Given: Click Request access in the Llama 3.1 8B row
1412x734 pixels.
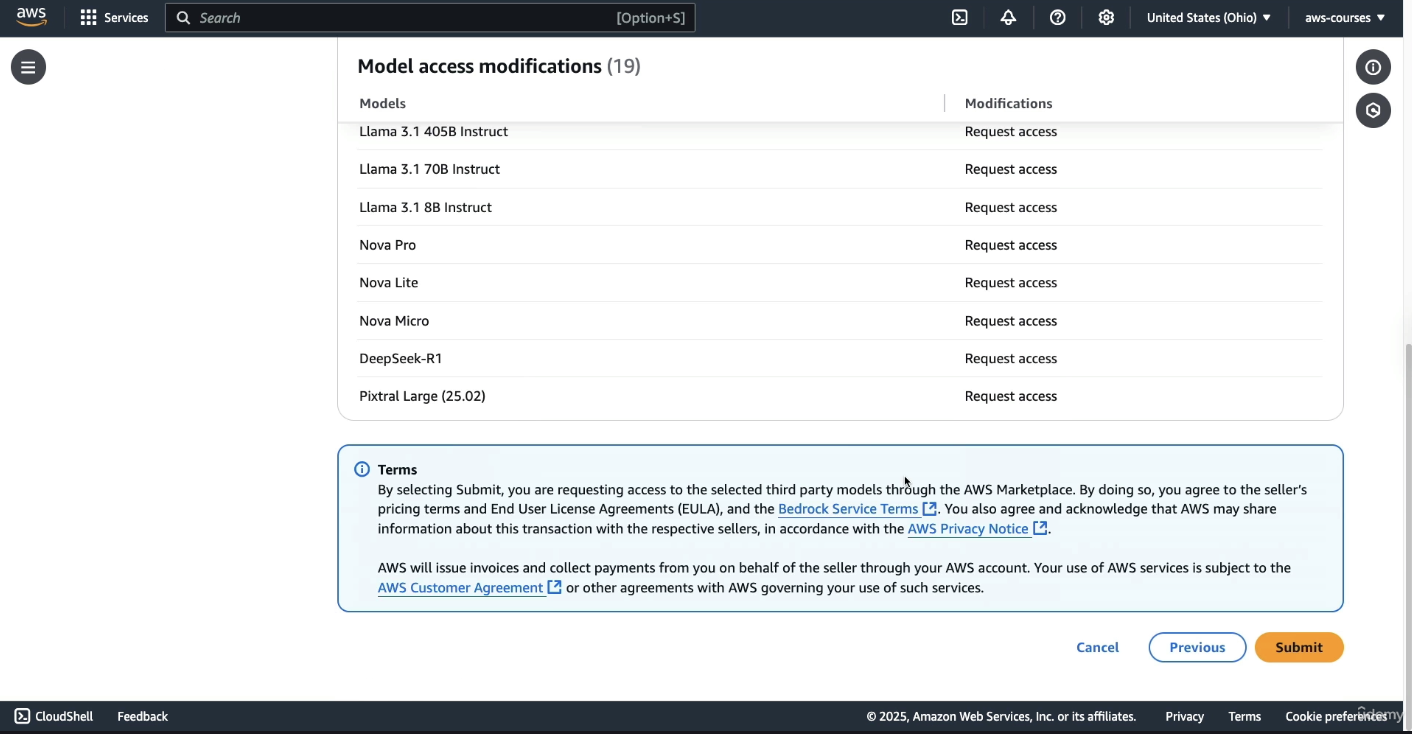Looking at the screenshot, I should click(1010, 207).
